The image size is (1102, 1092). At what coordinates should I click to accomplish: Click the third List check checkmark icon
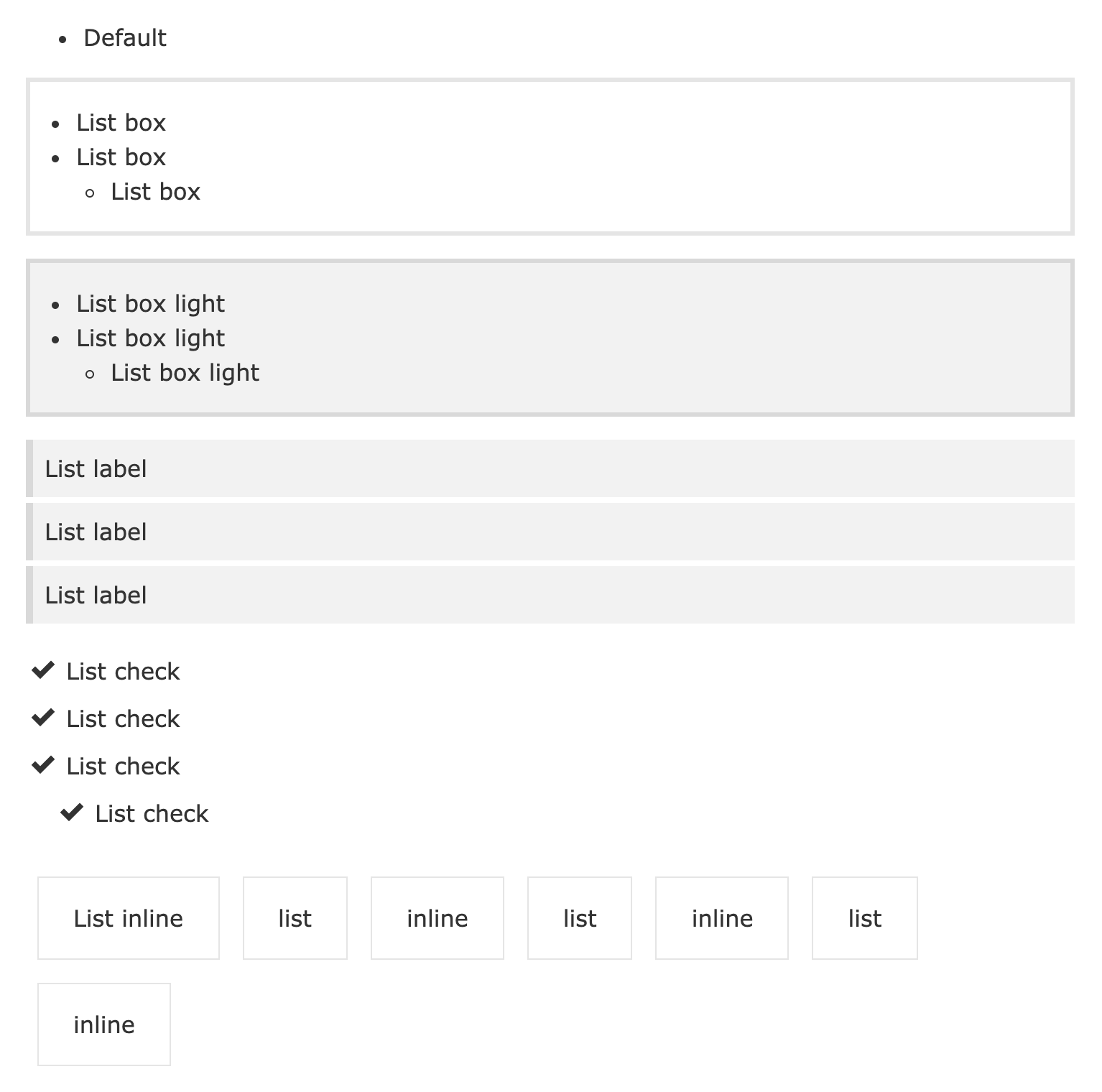point(43,765)
